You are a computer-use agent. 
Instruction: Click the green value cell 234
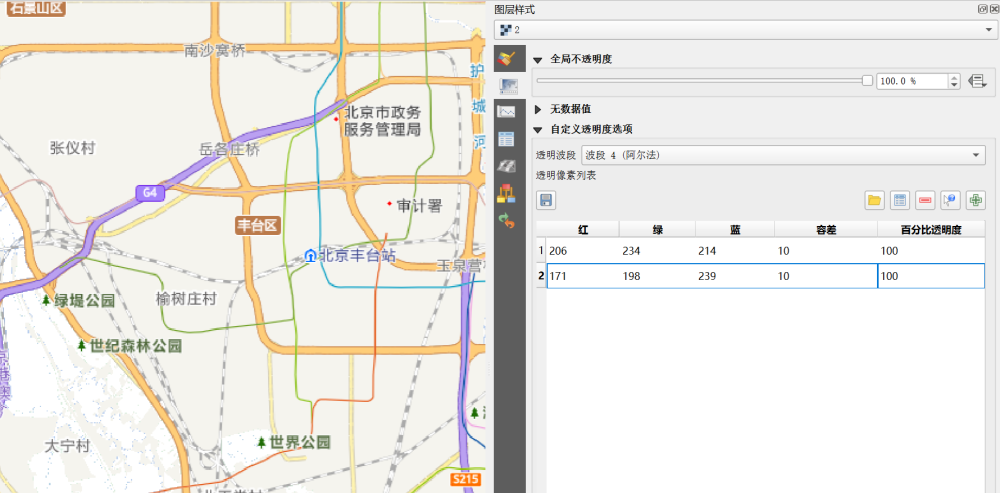click(658, 251)
